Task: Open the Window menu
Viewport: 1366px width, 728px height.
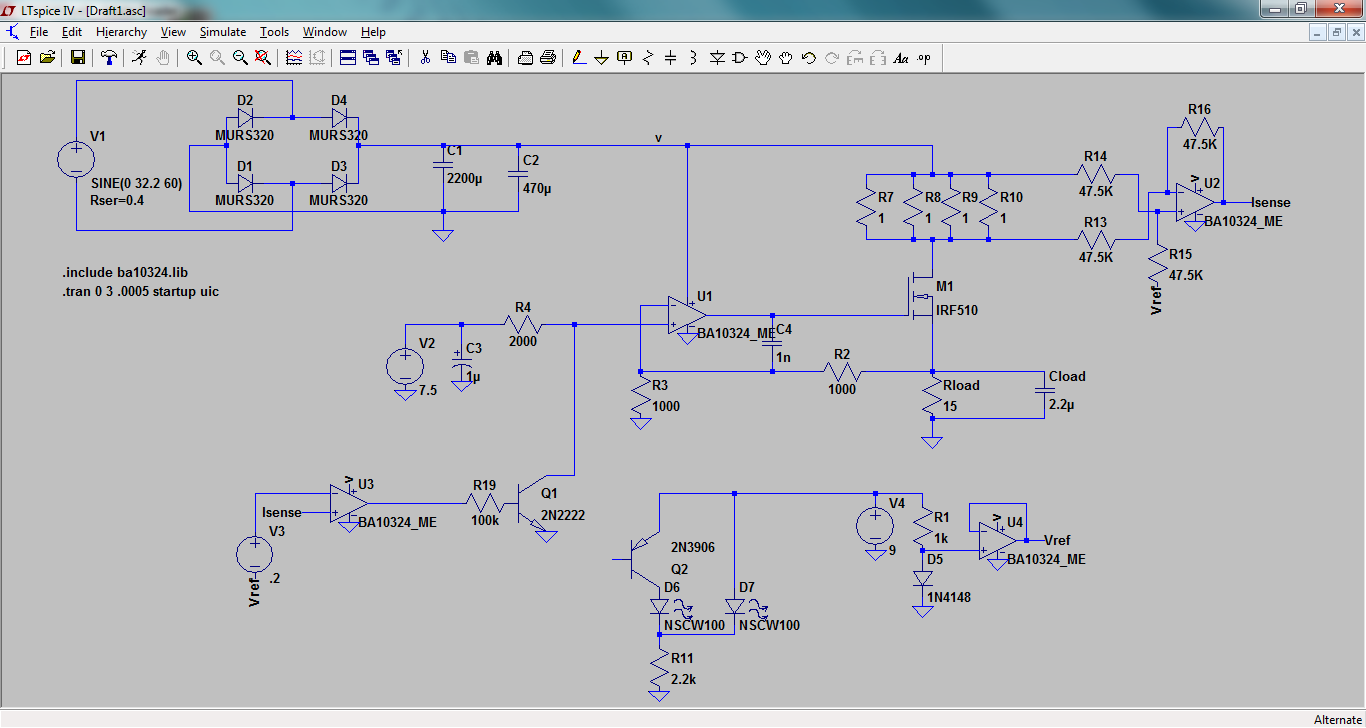Action: (325, 32)
